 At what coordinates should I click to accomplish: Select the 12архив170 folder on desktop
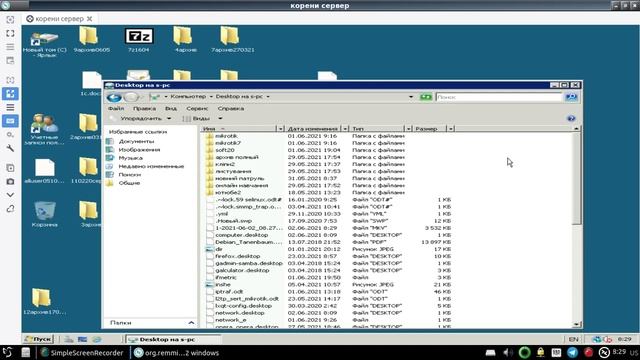pos(44,302)
